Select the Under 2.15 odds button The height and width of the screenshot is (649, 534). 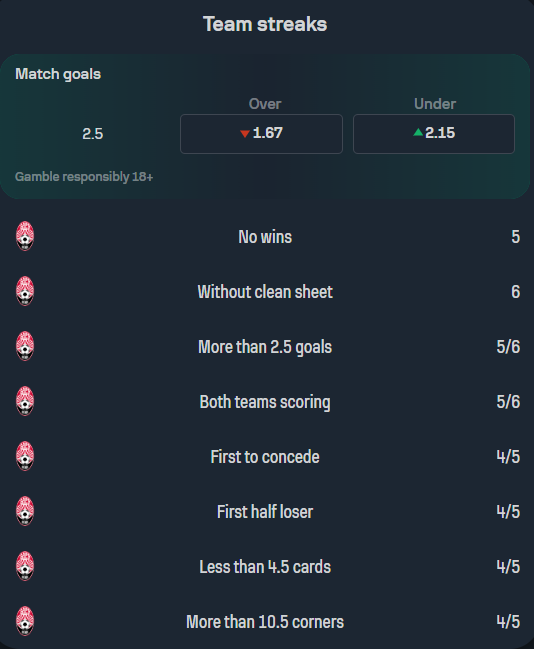(434, 134)
